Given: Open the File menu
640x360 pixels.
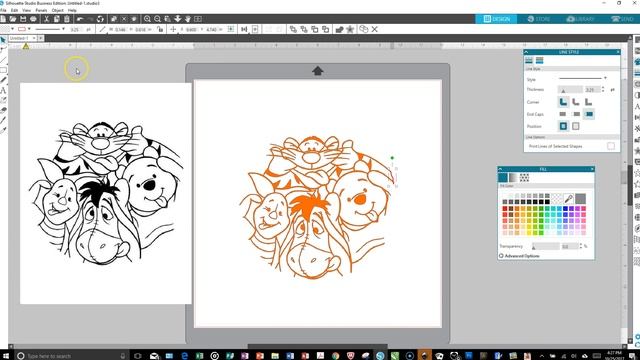Looking at the screenshot, I should point(3,10).
